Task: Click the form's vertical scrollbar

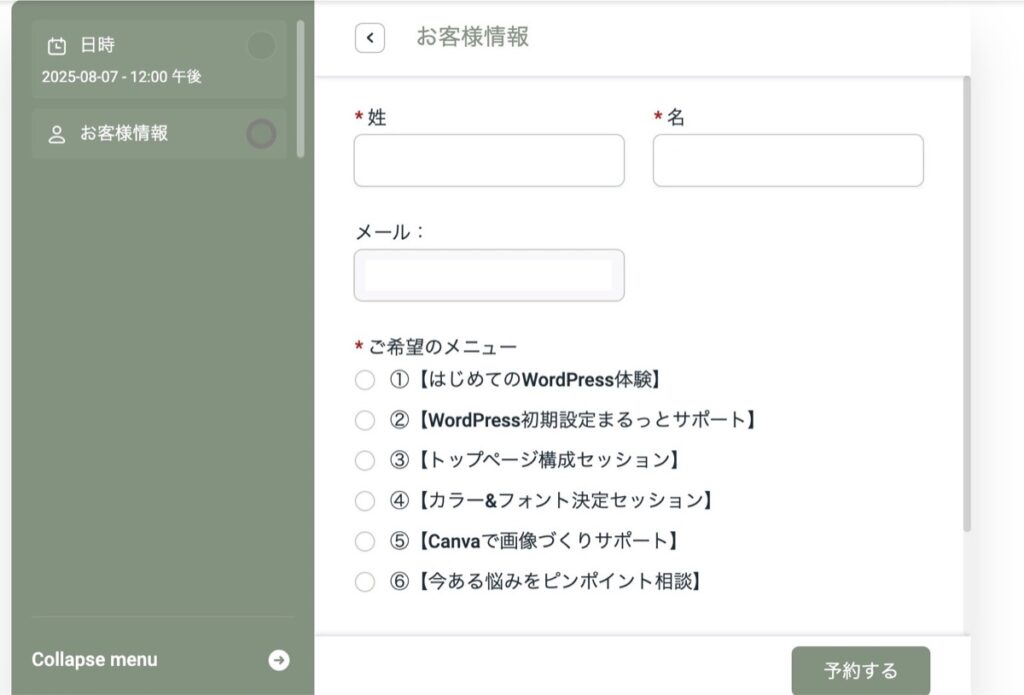Action: click(967, 304)
